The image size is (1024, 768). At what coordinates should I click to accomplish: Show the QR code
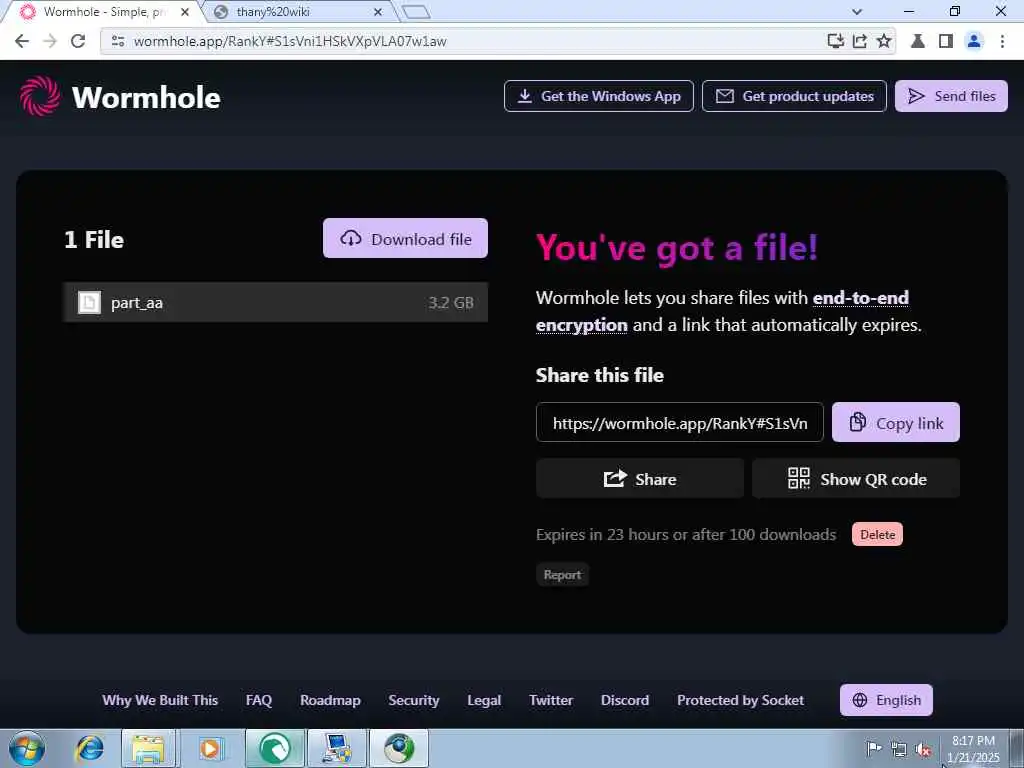[856, 479]
